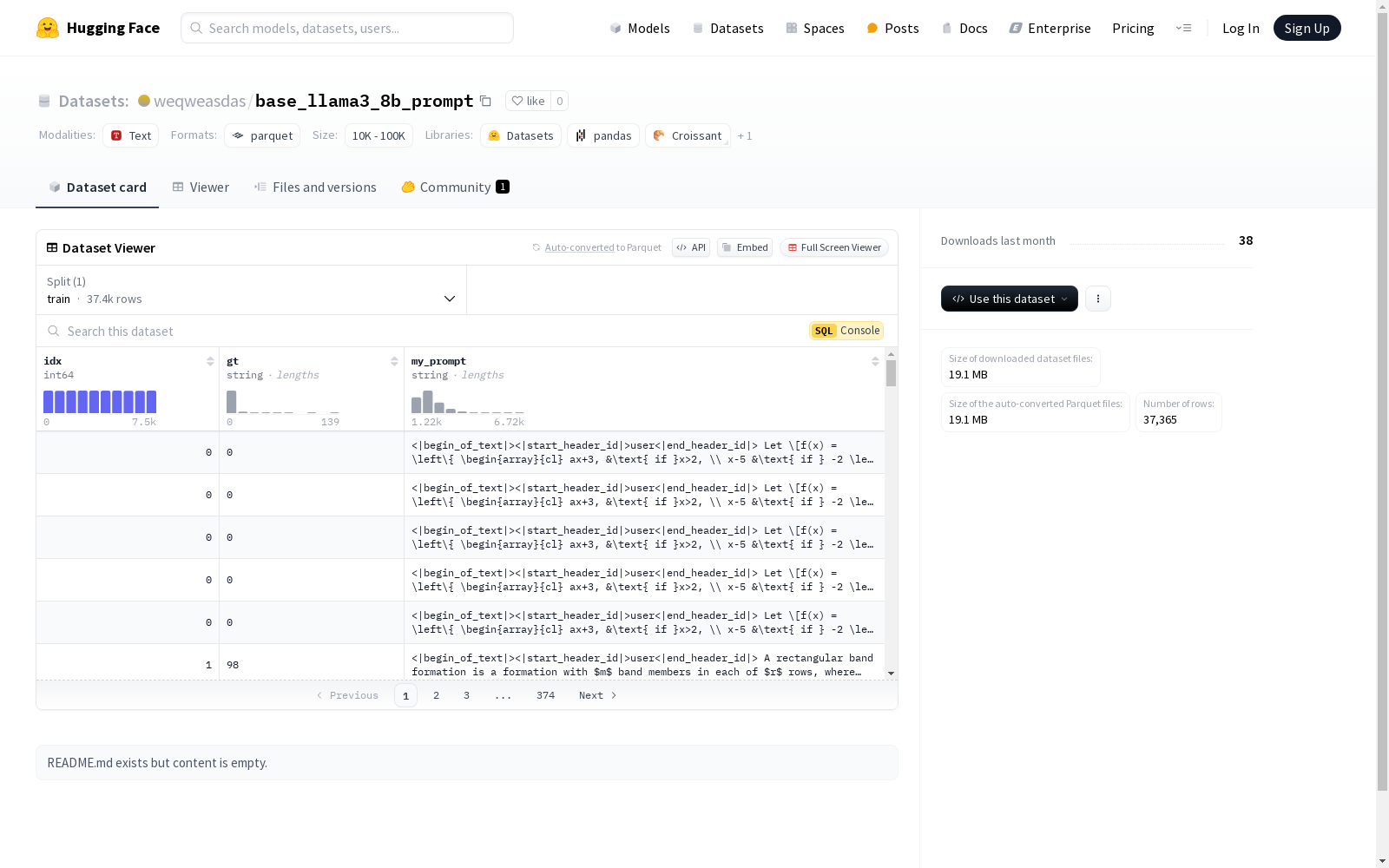Image resolution: width=1389 pixels, height=868 pixels.
Task: Click the like count 0
Action: 560,101
